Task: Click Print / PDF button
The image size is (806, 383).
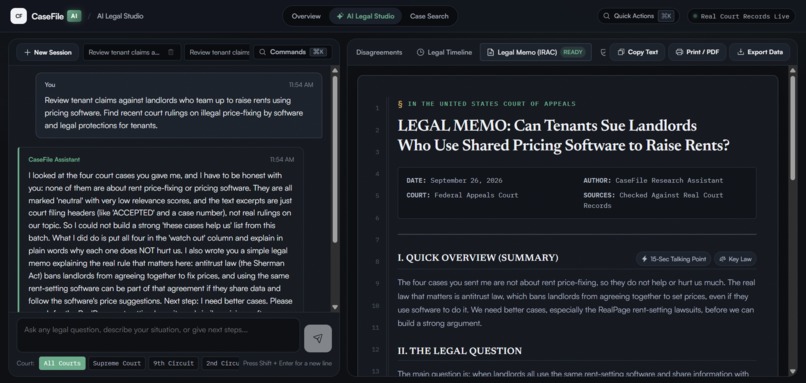Action: pyautogui.click(x=697, y=52)
